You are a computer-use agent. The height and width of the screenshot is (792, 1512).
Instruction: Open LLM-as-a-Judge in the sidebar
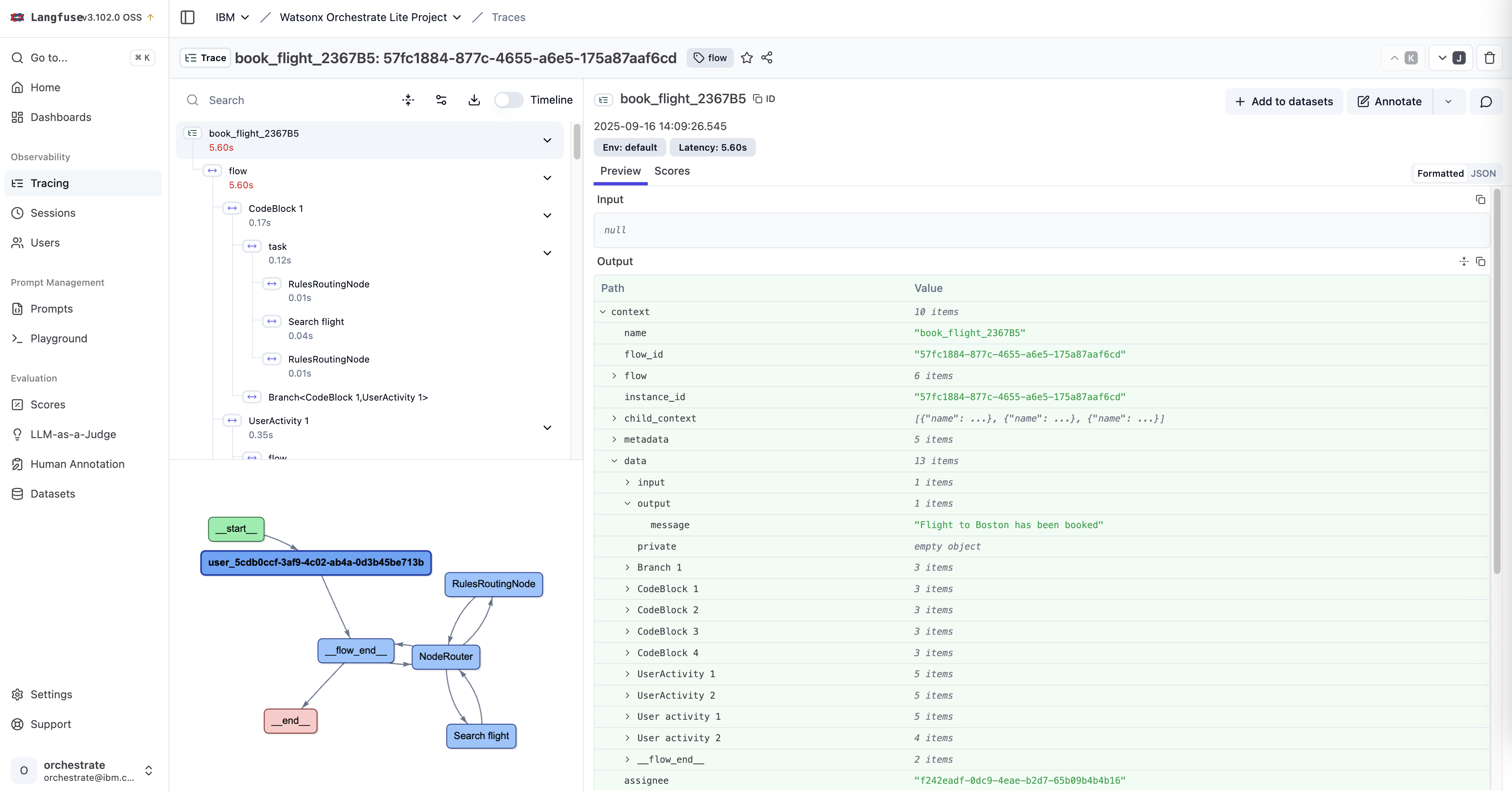(82, 435)
